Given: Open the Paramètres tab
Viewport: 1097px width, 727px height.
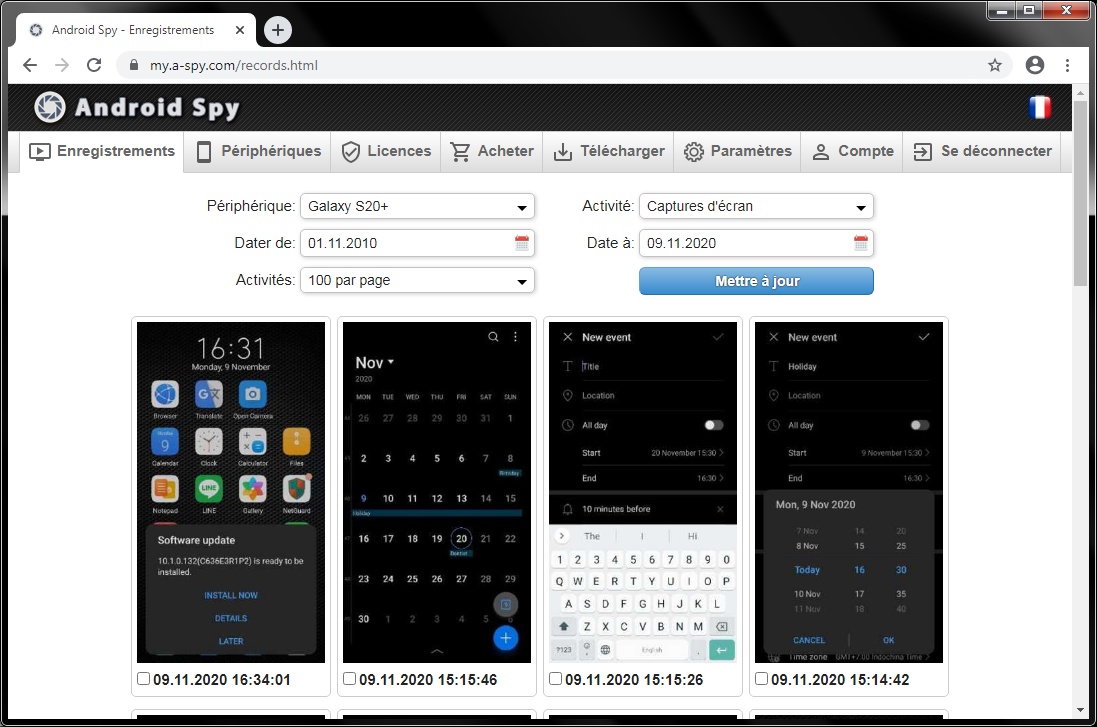Looking at the screenshot, I should (x=737, y=151).
